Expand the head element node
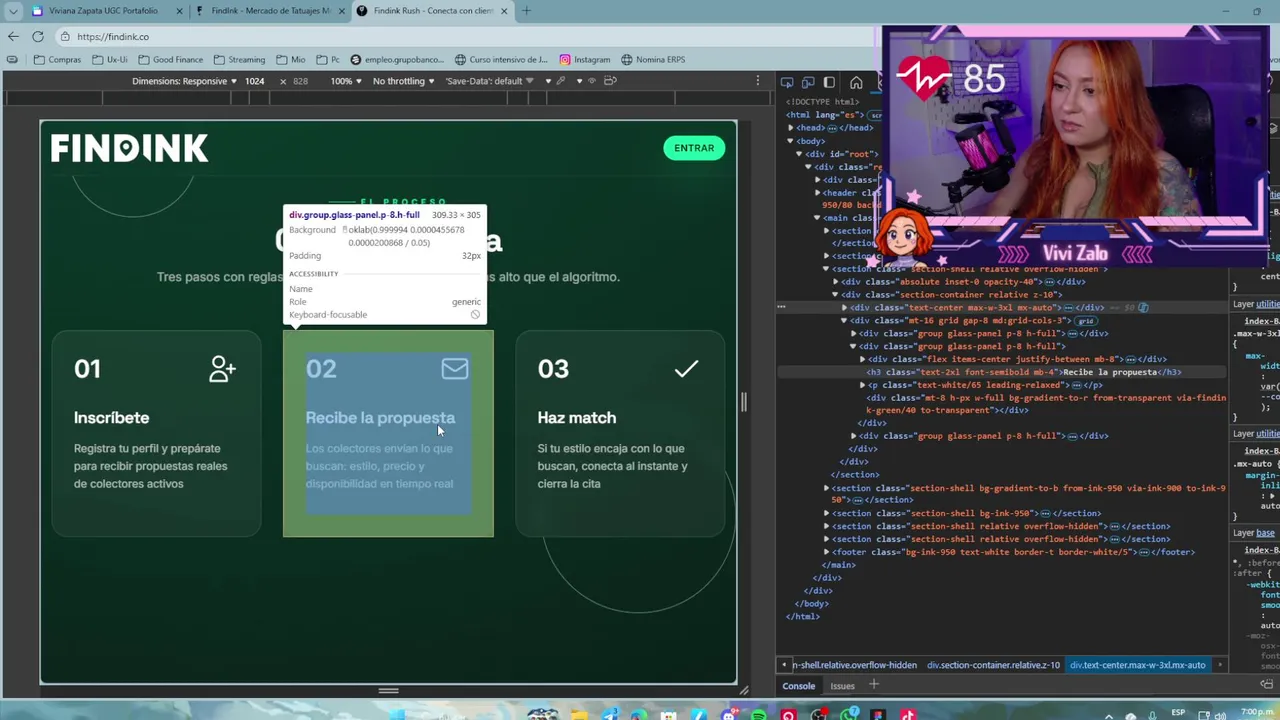Viewport: 1280px width, 720px height. [791, 128]
